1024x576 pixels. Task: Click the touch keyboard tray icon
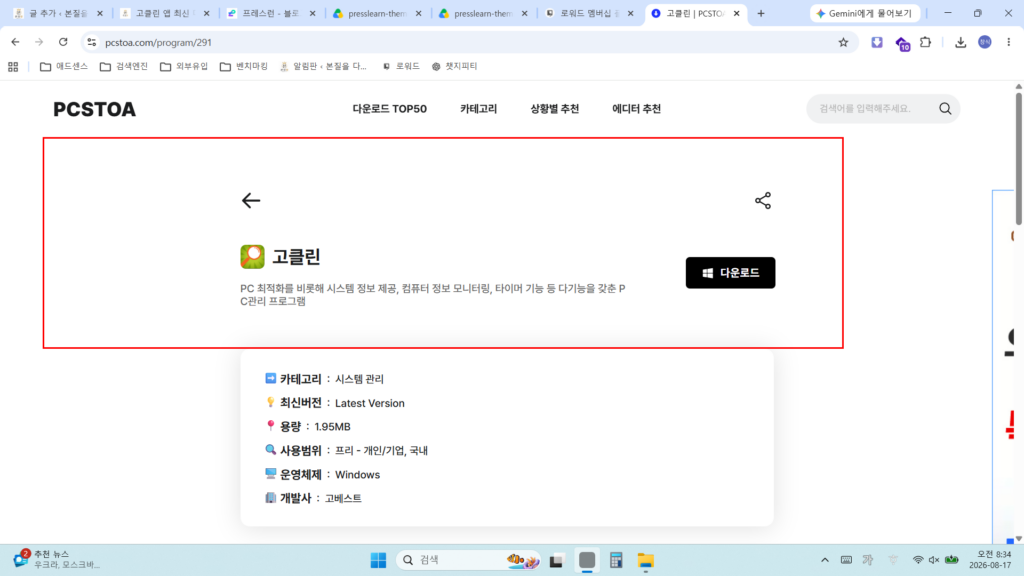click(x=846, y=560)
